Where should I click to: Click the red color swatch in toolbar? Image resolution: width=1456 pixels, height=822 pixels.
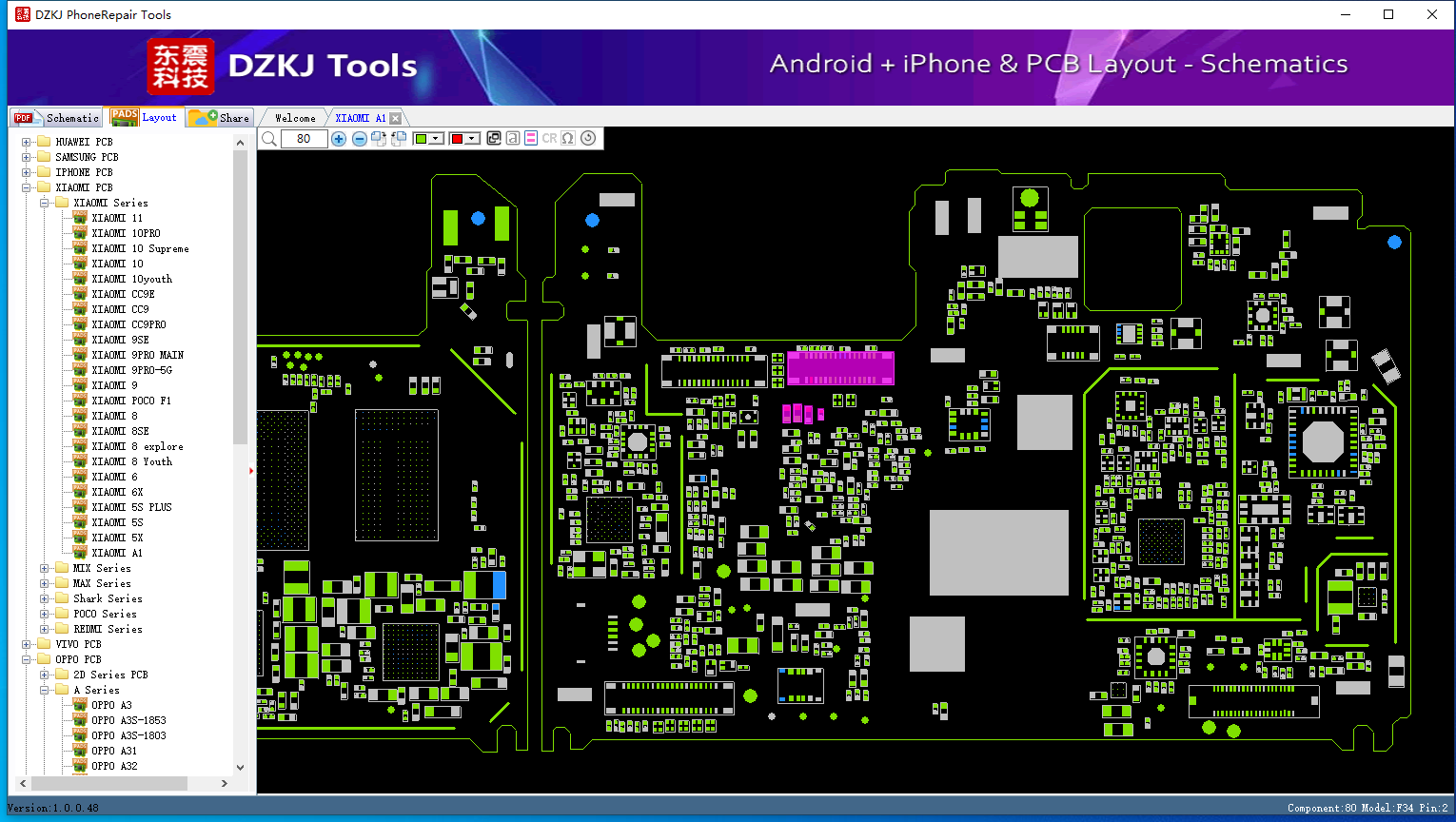pos(457,139)
